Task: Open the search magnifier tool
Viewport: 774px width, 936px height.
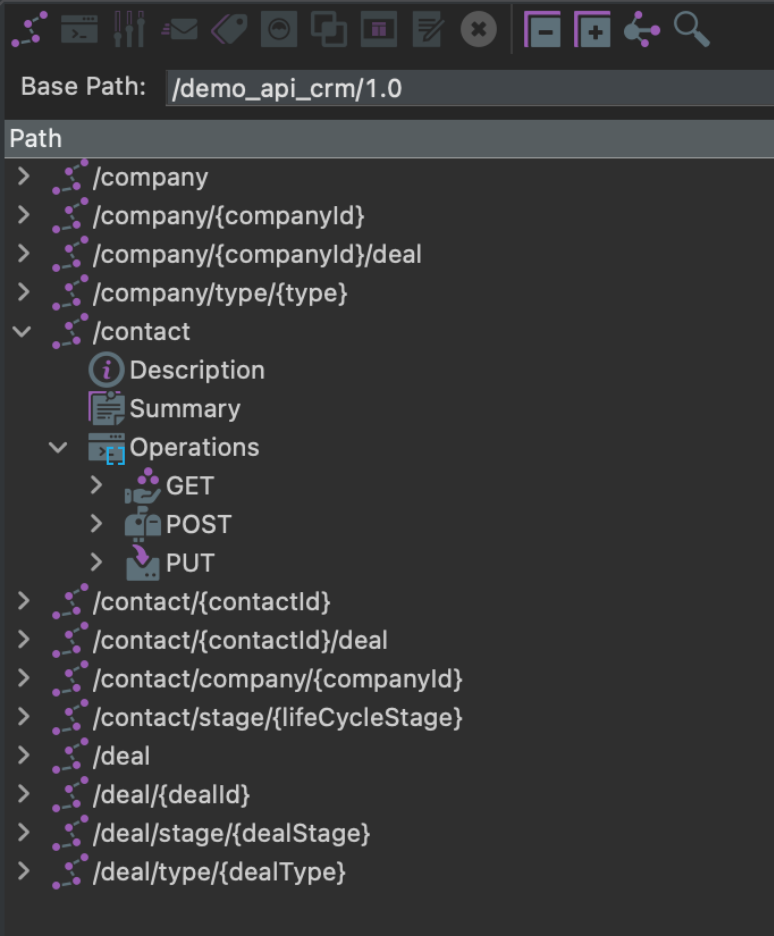Action: [x=691, y=29]
